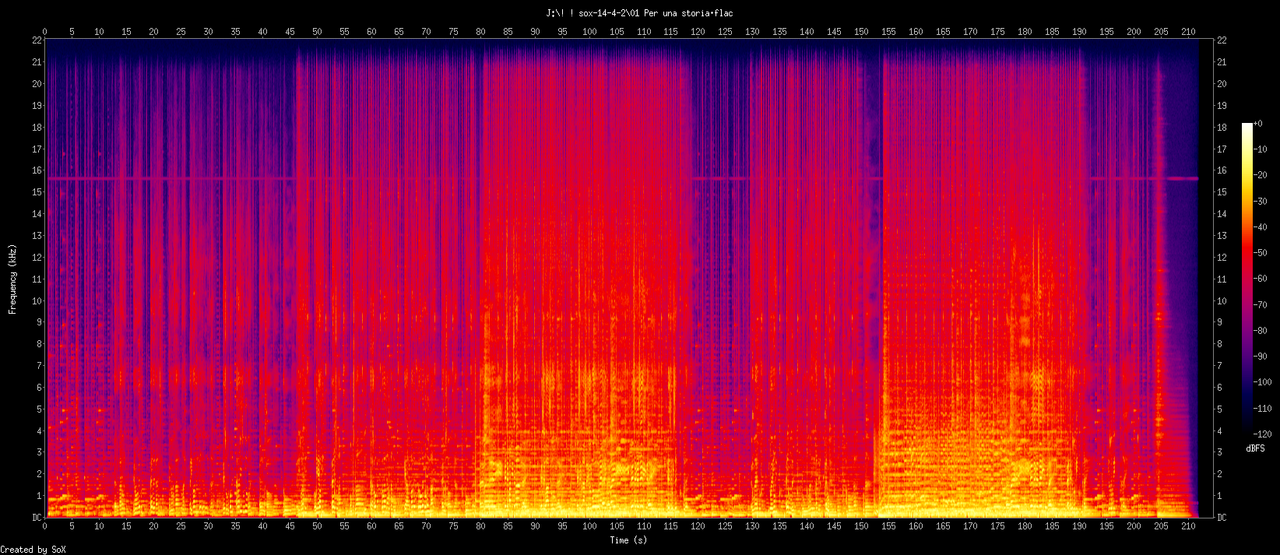Click '210' on the top time axis
Image resolution: width=1280 pixels, height=555 pixels.
1188,31
